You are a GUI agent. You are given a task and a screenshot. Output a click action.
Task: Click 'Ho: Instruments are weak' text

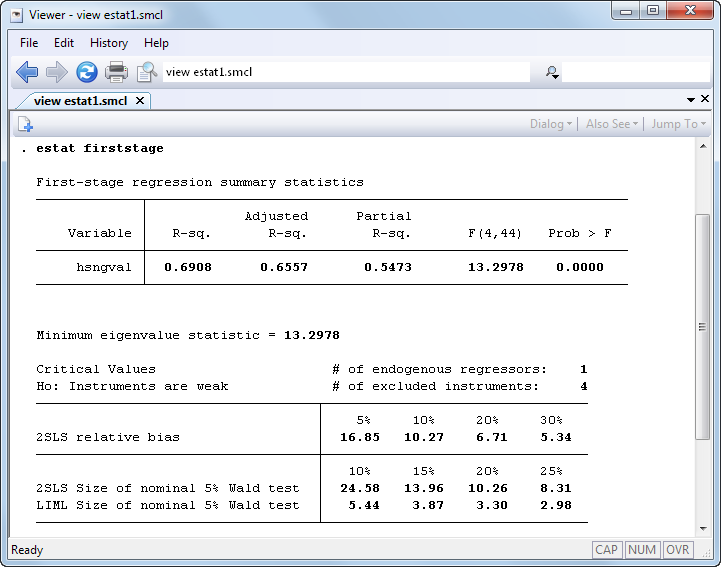(132, 386)
